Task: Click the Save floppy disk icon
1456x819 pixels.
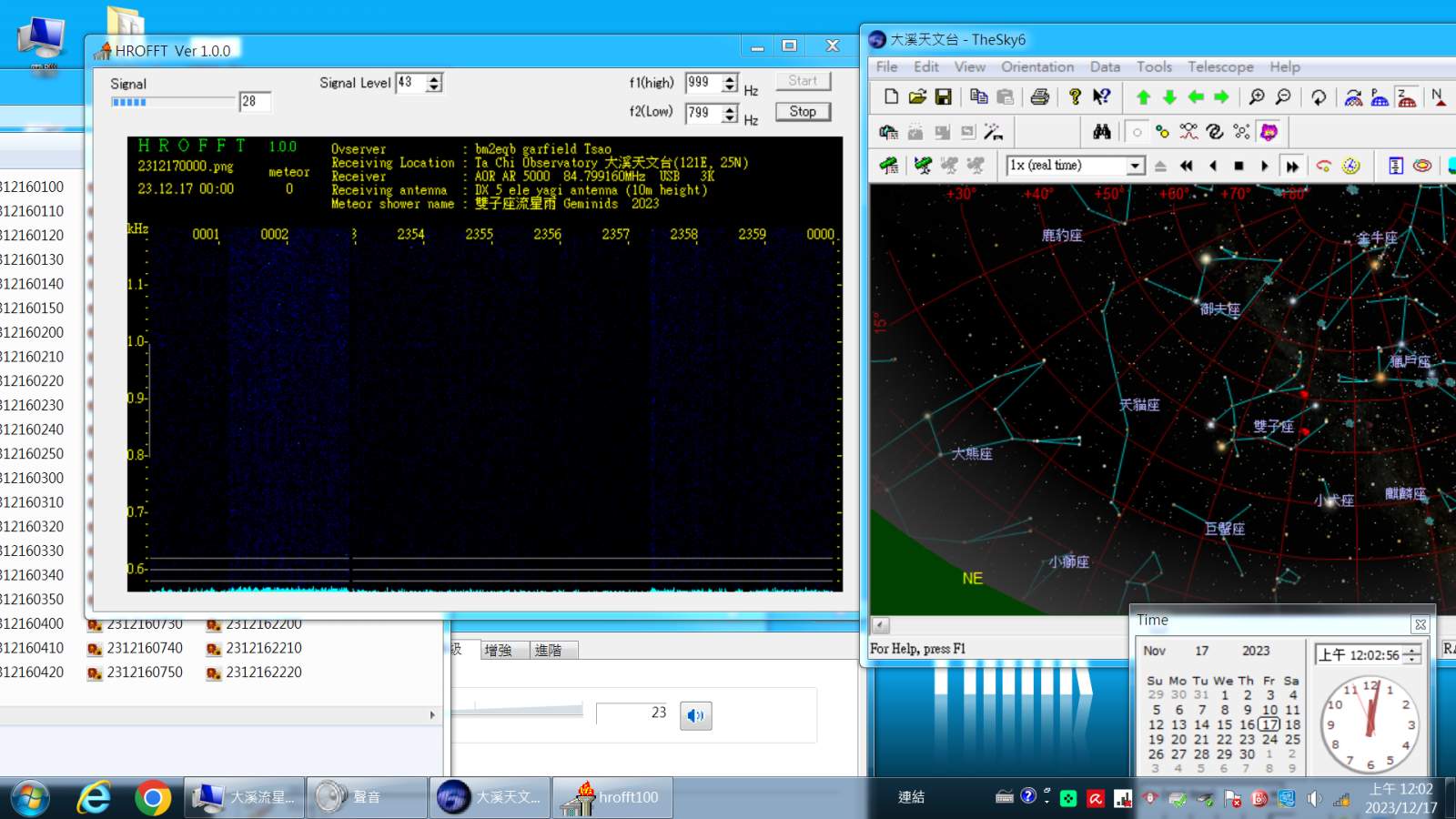Action: [944, 97]
